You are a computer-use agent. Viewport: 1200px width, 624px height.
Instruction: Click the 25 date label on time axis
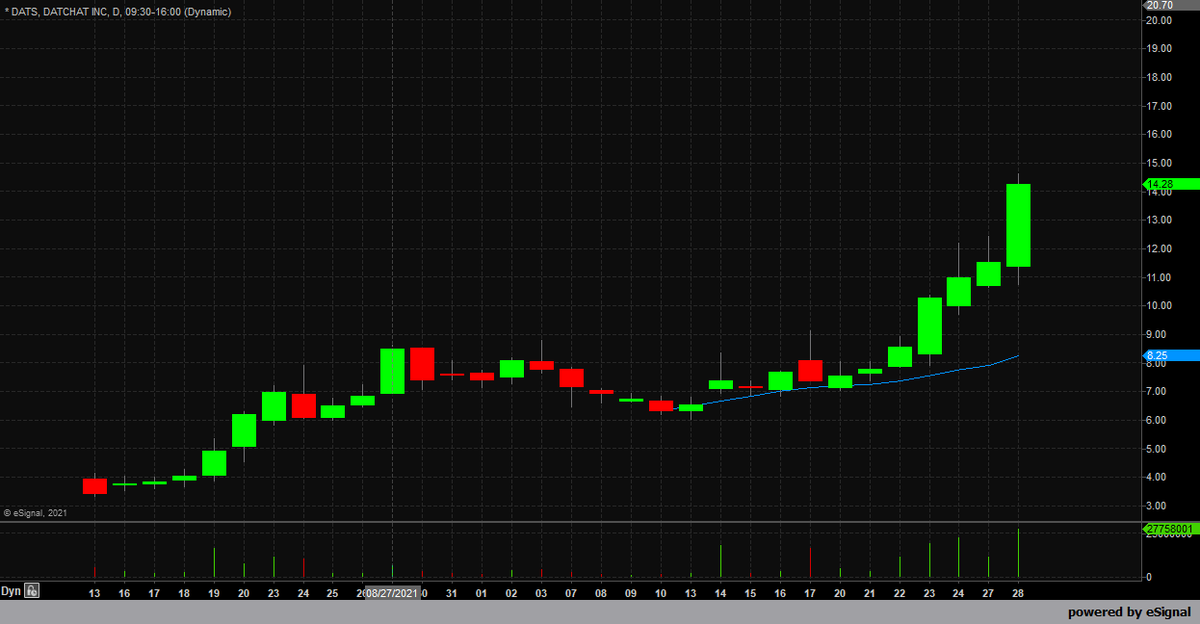point(332,593)
